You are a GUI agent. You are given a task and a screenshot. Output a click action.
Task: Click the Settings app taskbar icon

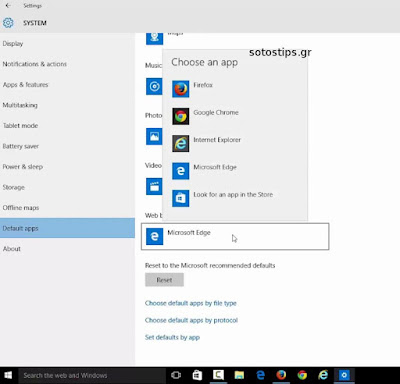point(344,375)
